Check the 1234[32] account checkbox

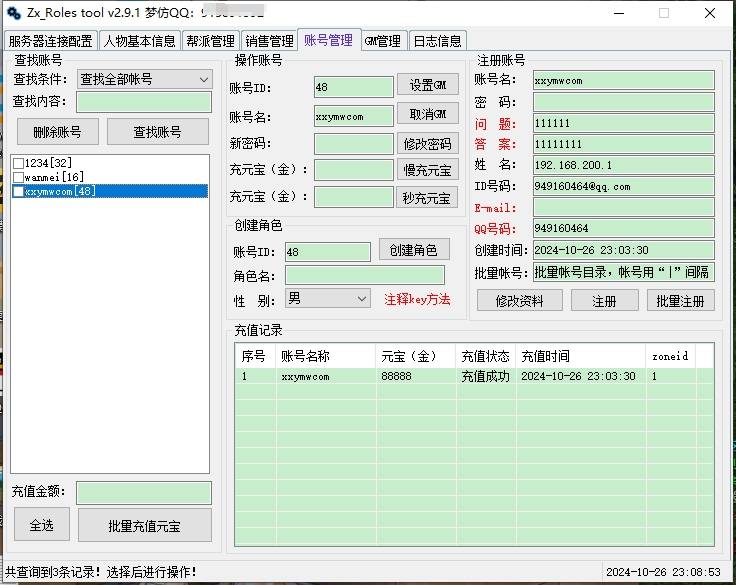pyautogui.click(x=18, y=163)
